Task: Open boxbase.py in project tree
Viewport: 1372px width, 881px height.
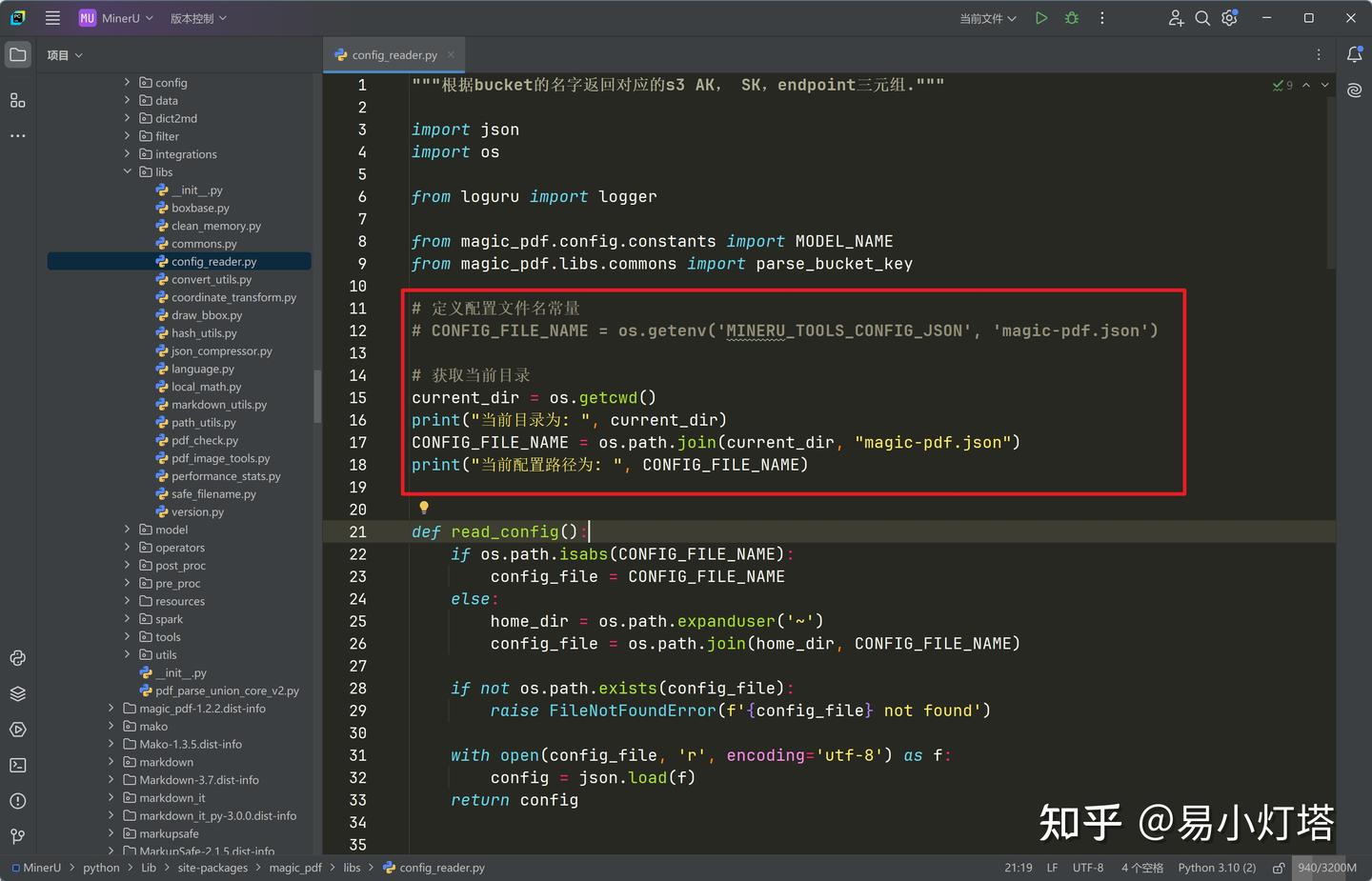Action: [x=200, y=208]
